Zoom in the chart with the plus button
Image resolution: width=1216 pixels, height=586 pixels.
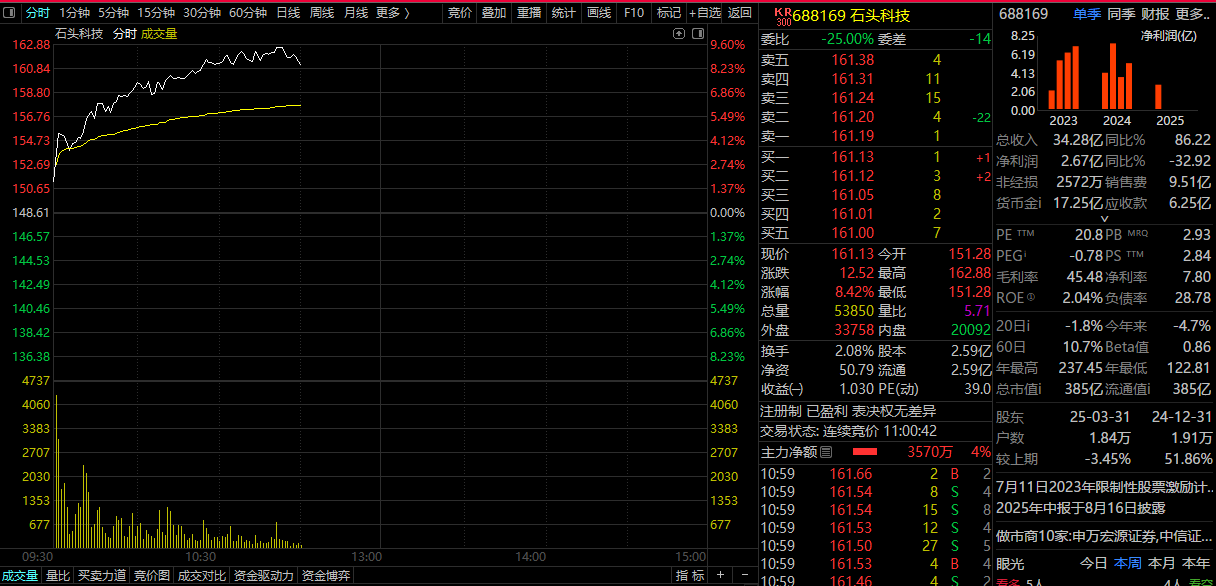click(720, 575)
